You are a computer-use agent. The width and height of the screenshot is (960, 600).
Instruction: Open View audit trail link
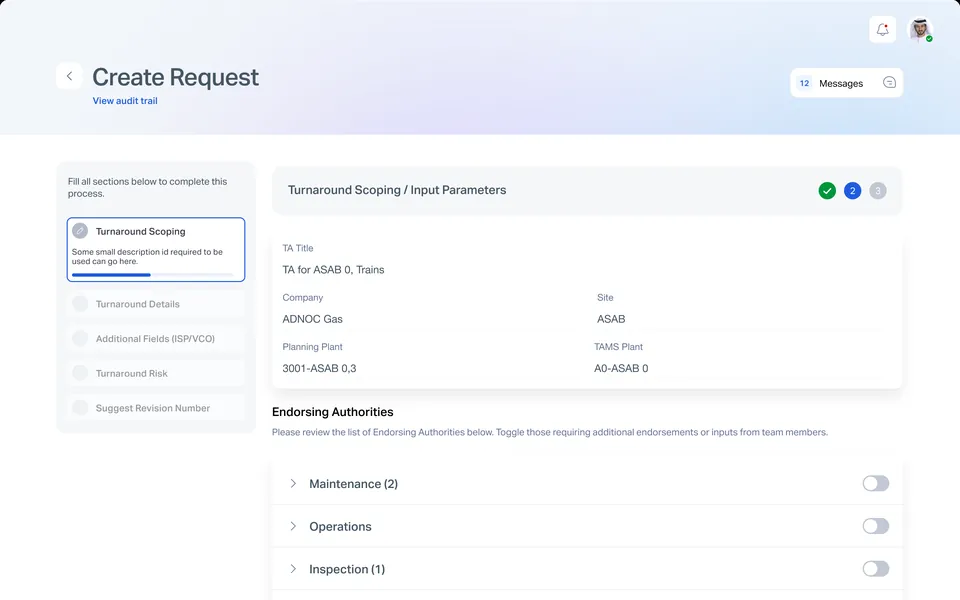(x=125, y=101)
